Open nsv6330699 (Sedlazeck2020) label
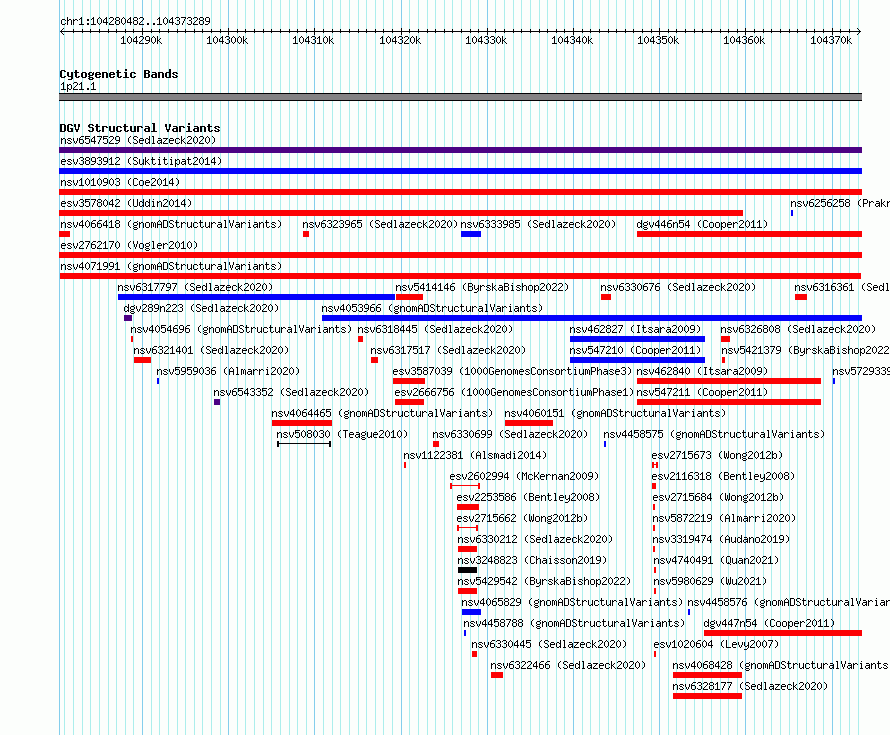 [510, 434]
